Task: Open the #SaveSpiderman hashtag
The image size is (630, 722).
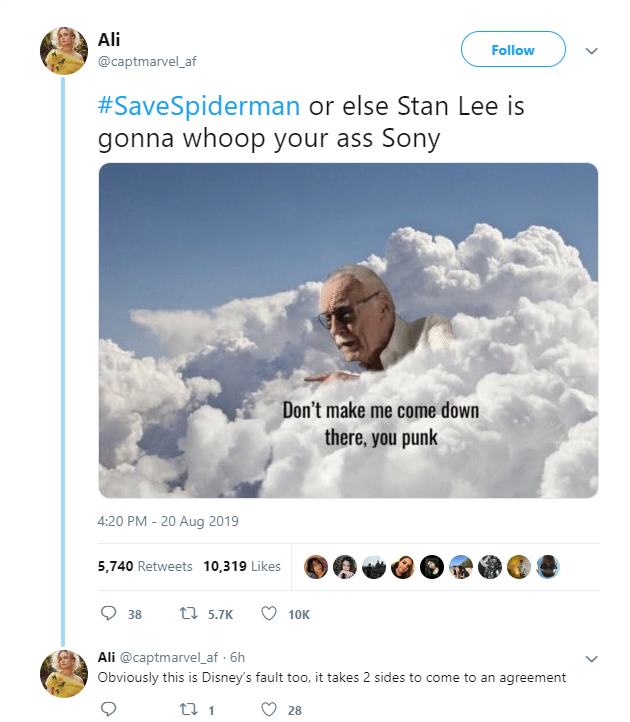Action: click(x=184, y=106)
